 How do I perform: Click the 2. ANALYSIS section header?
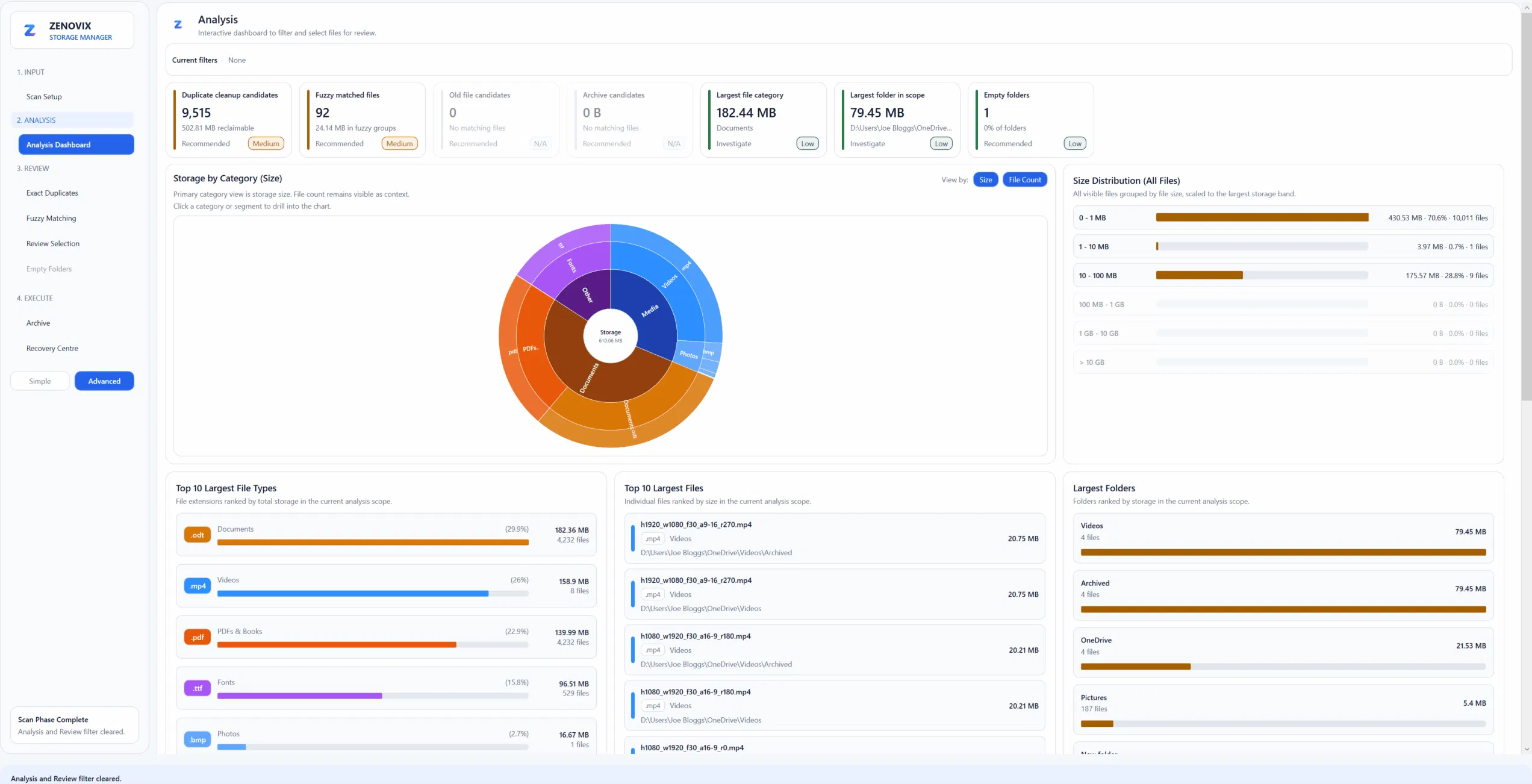(x=72, y=120)
